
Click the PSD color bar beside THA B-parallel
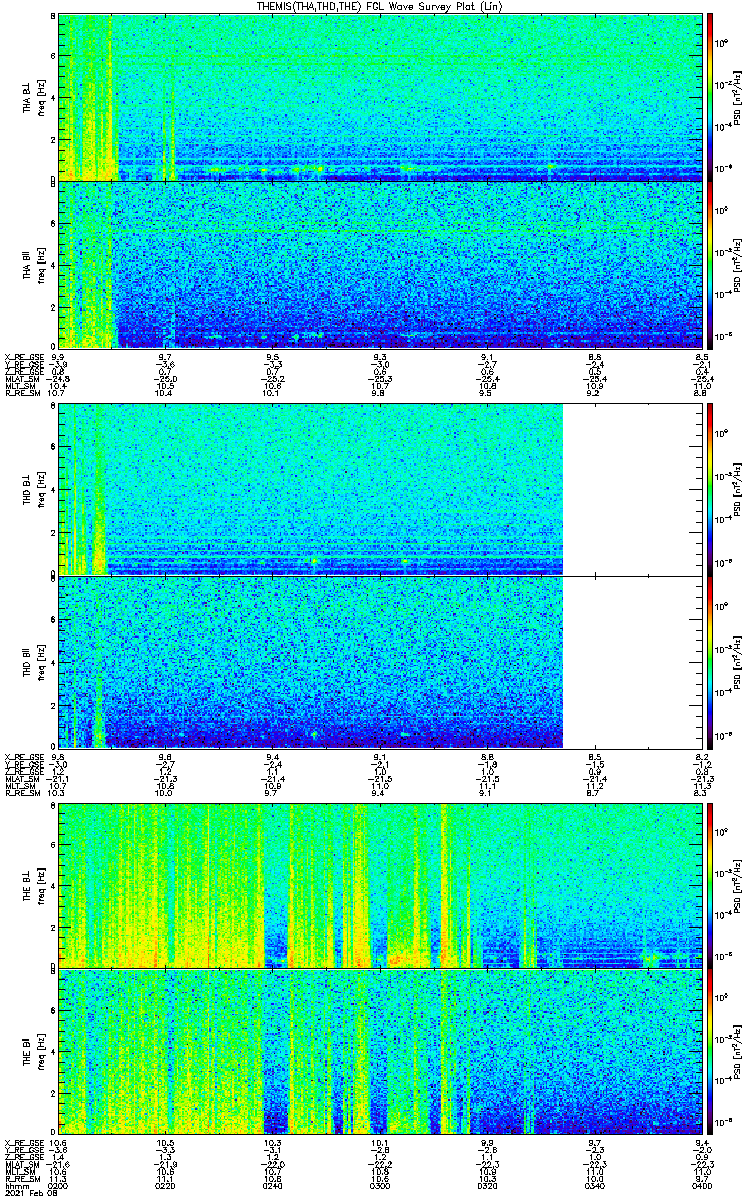pyautogui.click(x=710, y=264)
